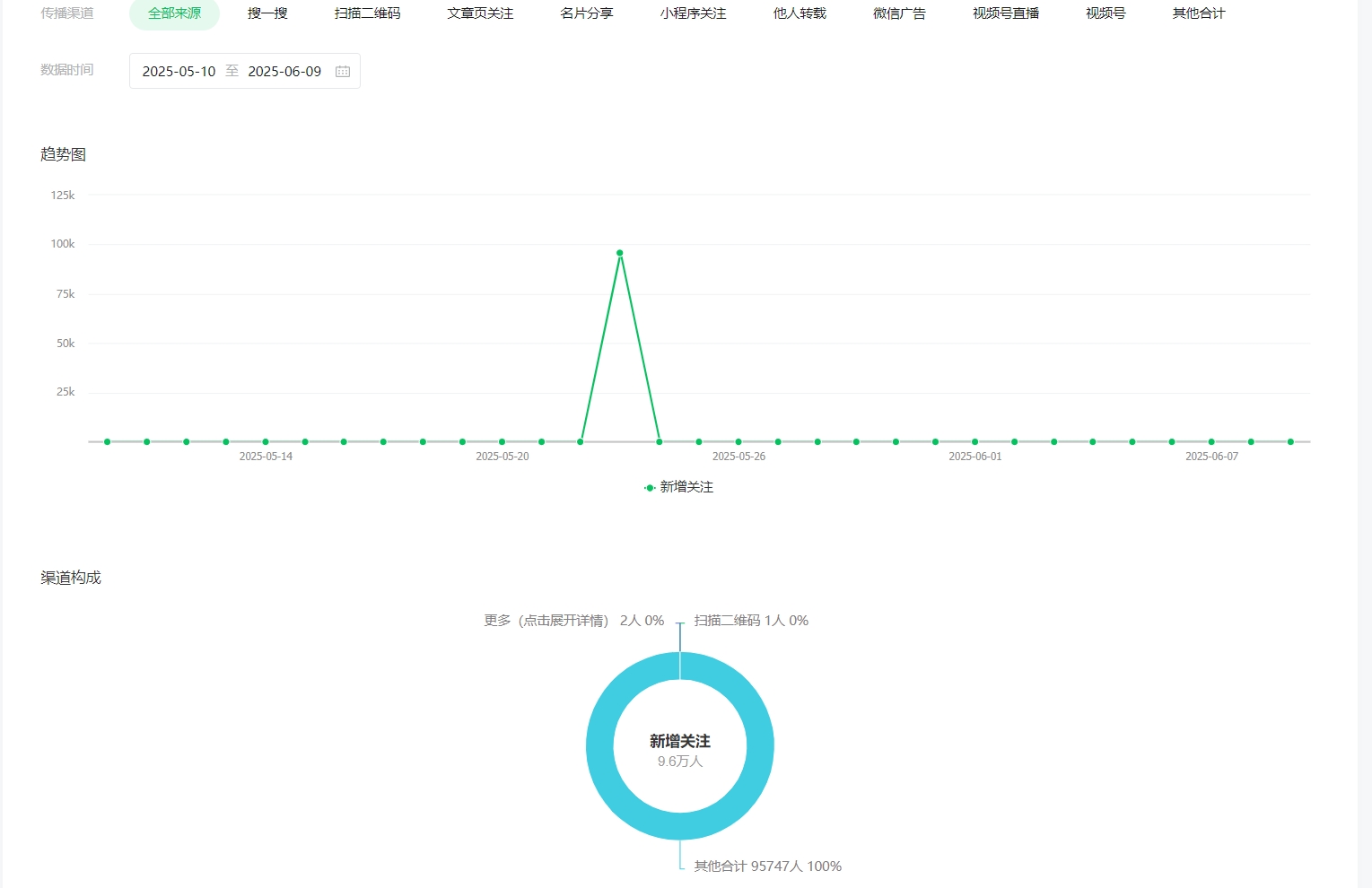Click the peak data point near 100k
Screen dimensions: 1372x888
620,253
